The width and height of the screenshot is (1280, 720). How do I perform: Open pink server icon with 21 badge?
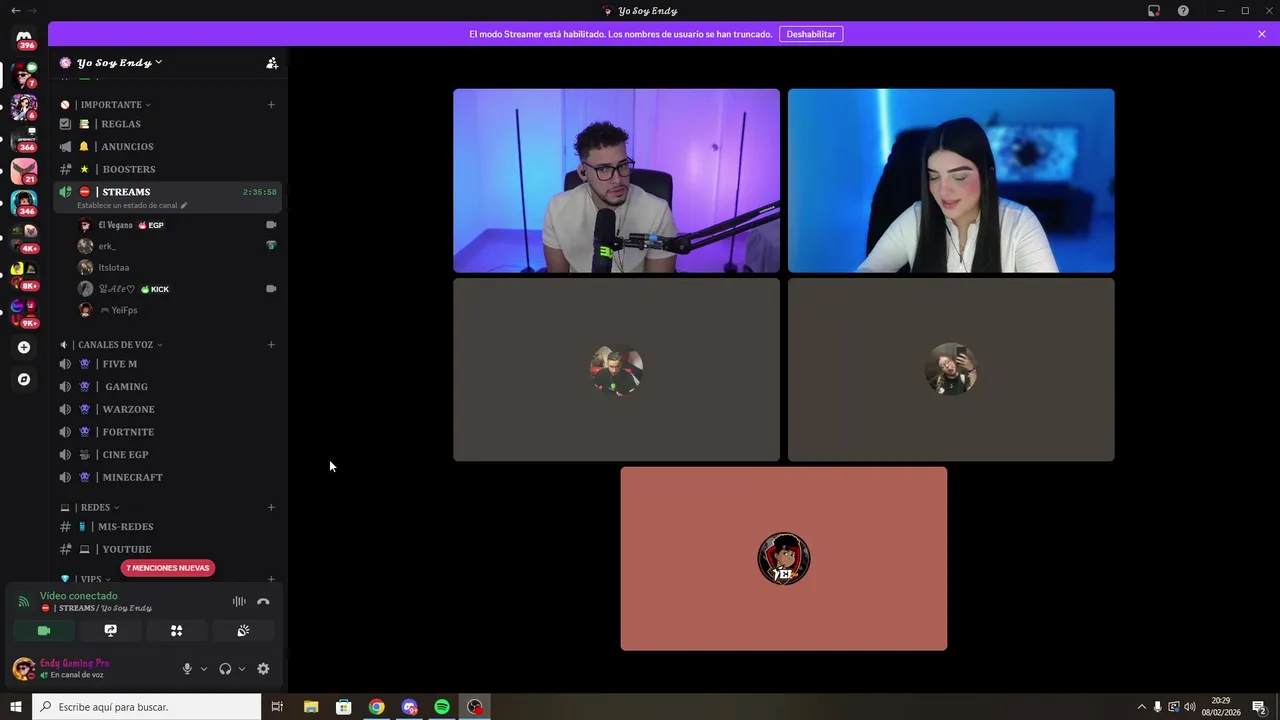24,171
